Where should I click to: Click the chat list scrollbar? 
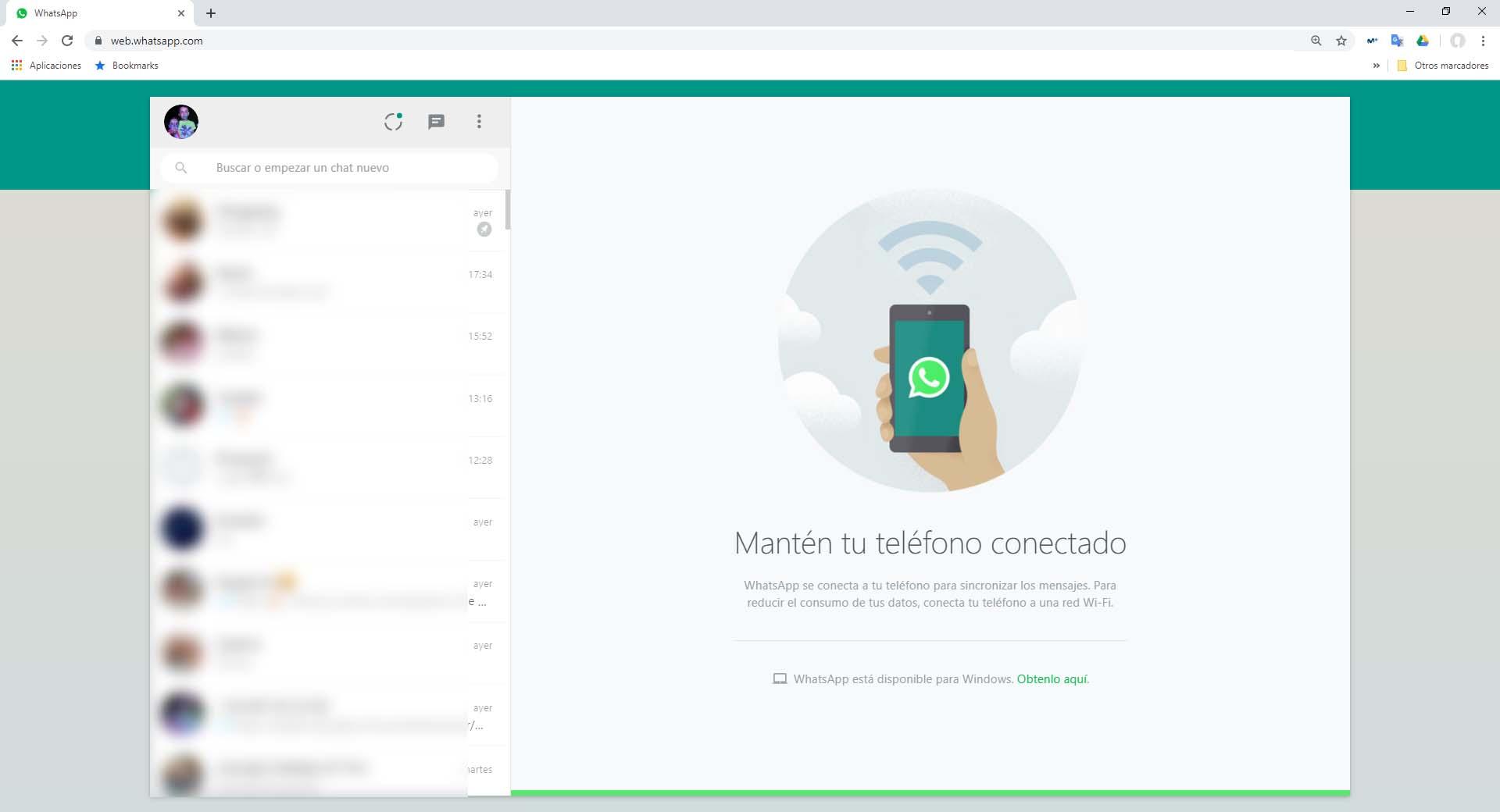click(x=508, y=209)
